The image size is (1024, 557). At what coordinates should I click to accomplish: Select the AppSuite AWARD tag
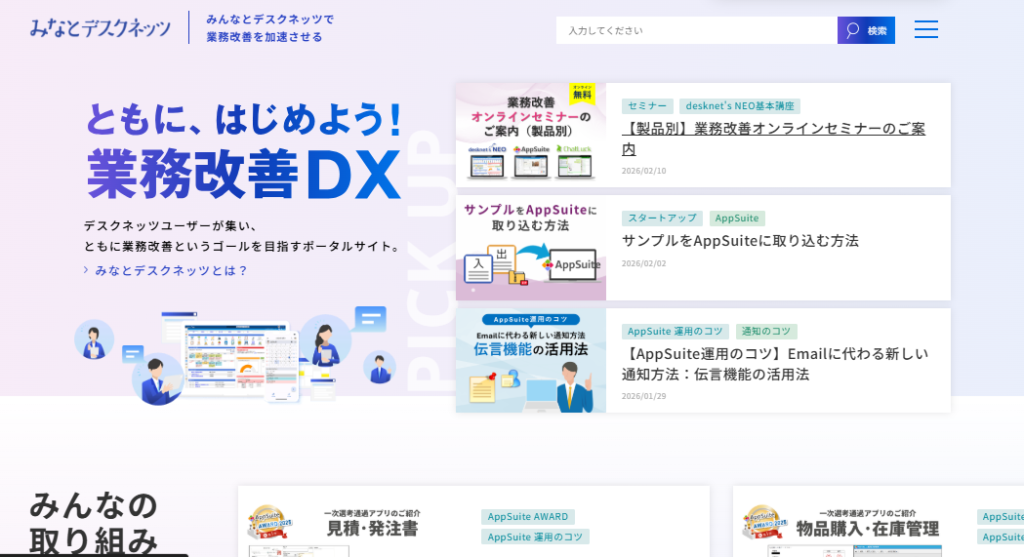coord(527,517)
